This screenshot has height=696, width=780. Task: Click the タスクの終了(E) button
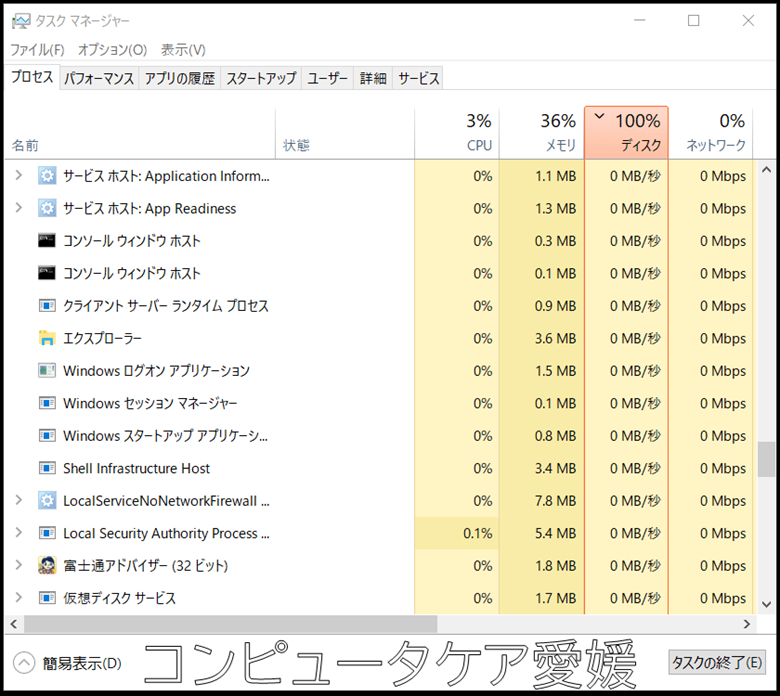point(716,663)
